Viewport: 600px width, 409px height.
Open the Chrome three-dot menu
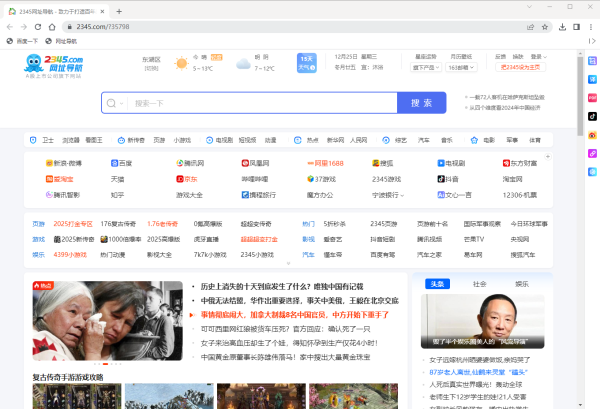coord(591,27)
